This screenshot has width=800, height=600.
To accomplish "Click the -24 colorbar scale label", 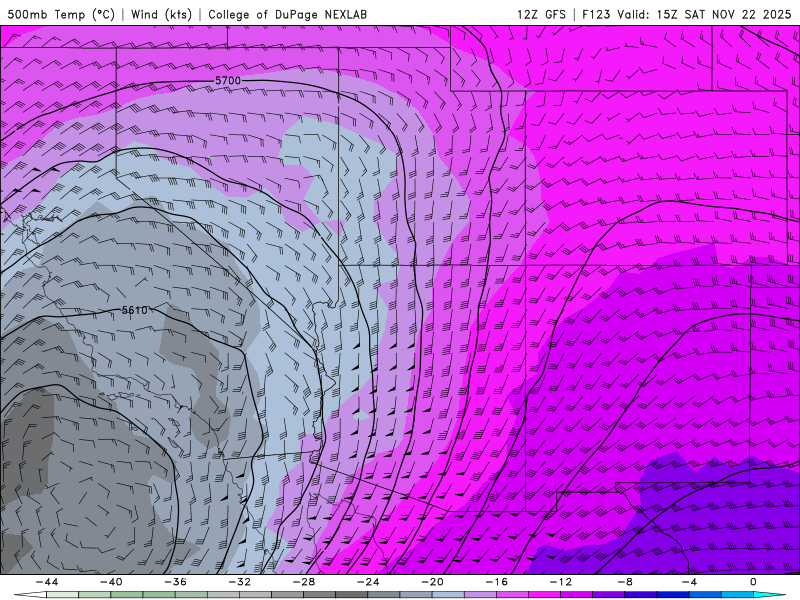I will 368,582.
